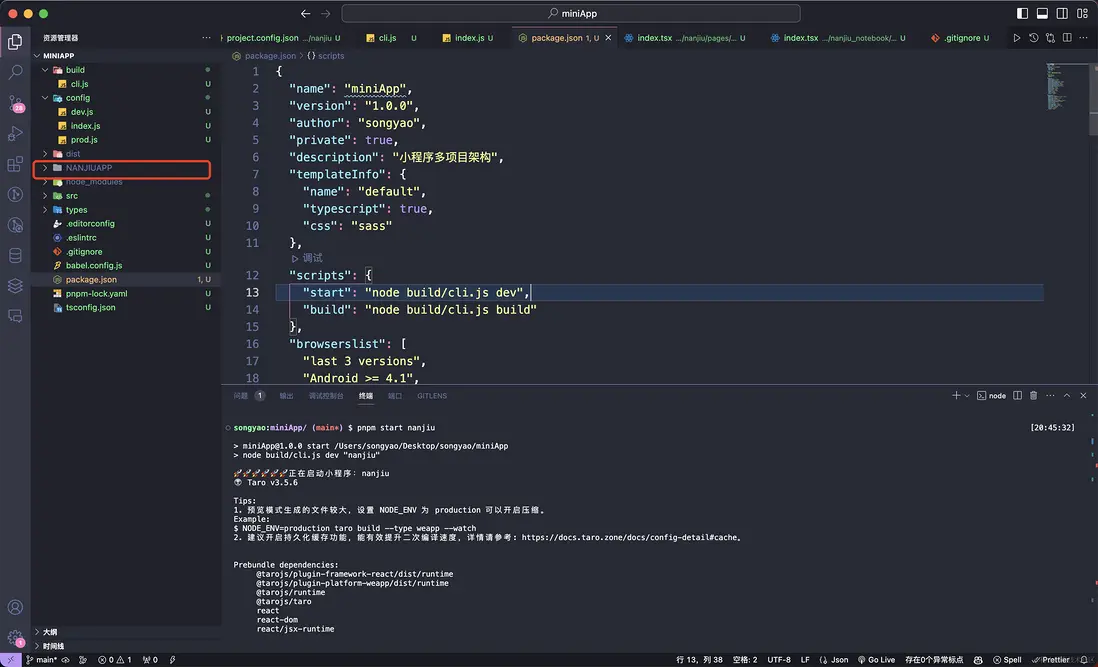Open file history timeline icon in editor toolbar
This screenshot has width=1098, height=667.
pos(1033,38)
